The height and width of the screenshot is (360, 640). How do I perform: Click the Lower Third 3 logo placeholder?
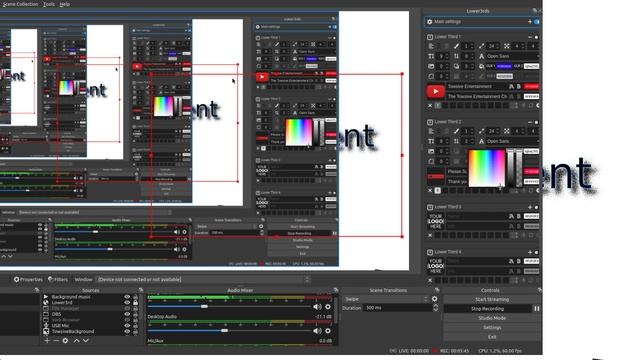coord(436,221)
